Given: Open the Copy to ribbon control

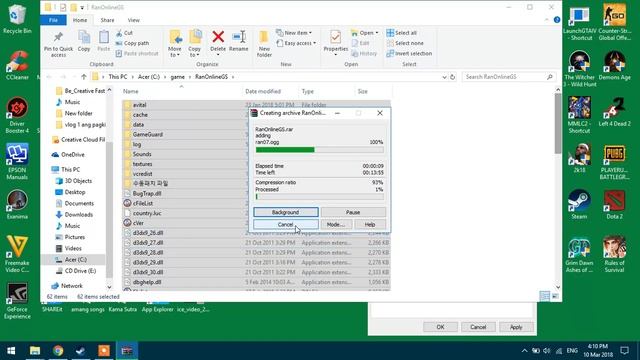Looking at the screenshot, I should point(195,44).
